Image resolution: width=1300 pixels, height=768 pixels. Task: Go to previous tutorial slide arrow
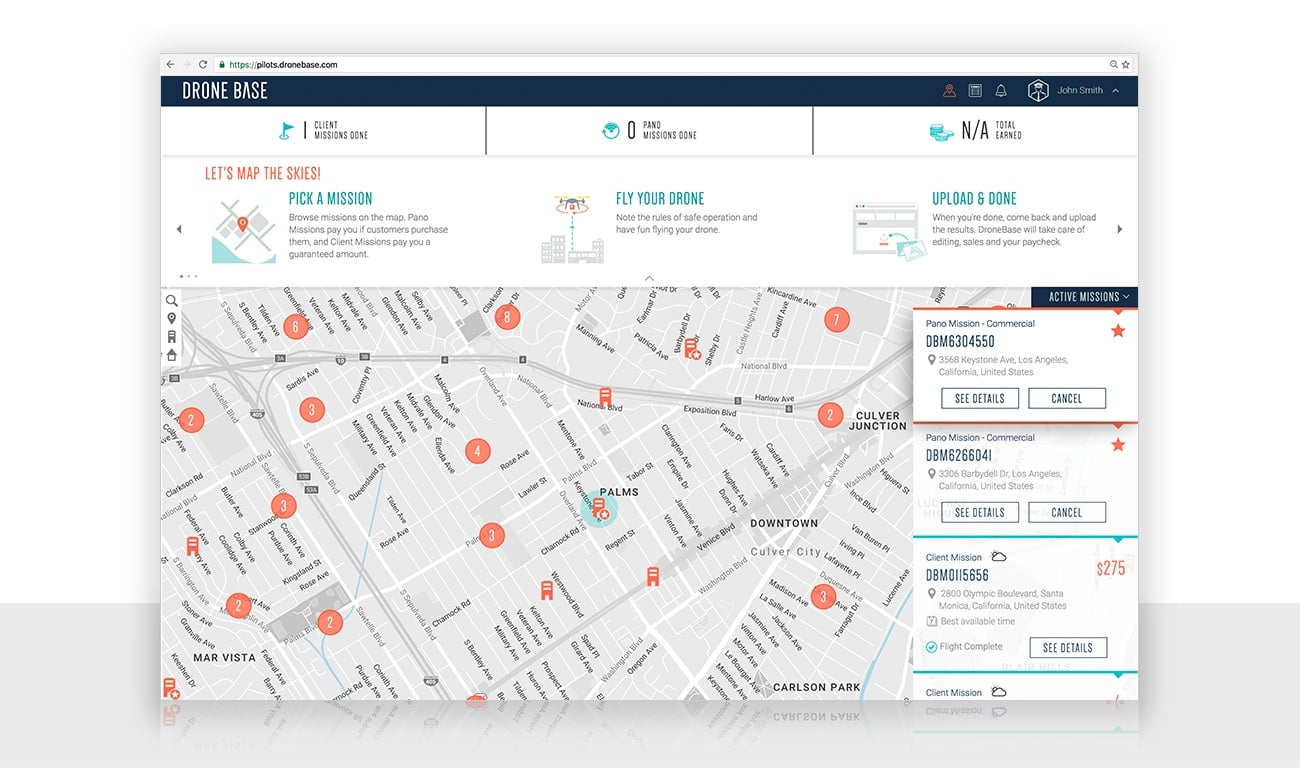coord(179,229)
